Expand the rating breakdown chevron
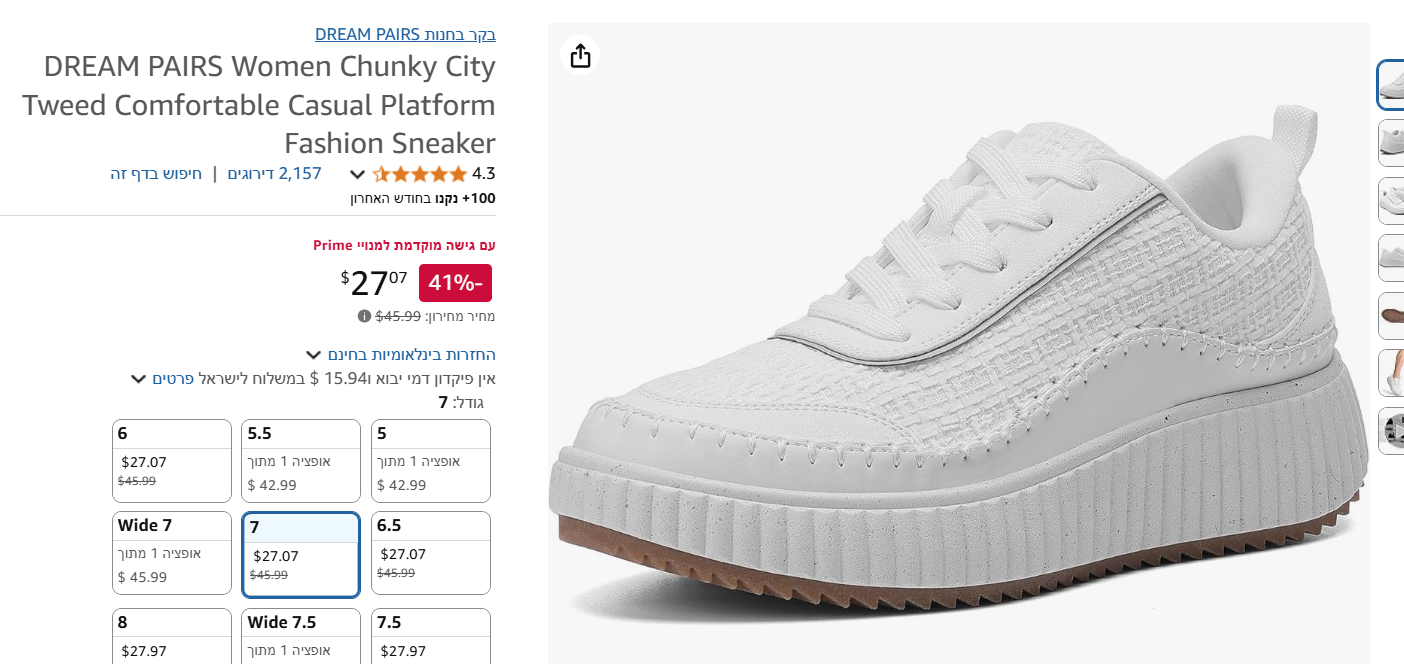Image resolution: width=1404 pixels, height=664 pixels. [357, 174]
